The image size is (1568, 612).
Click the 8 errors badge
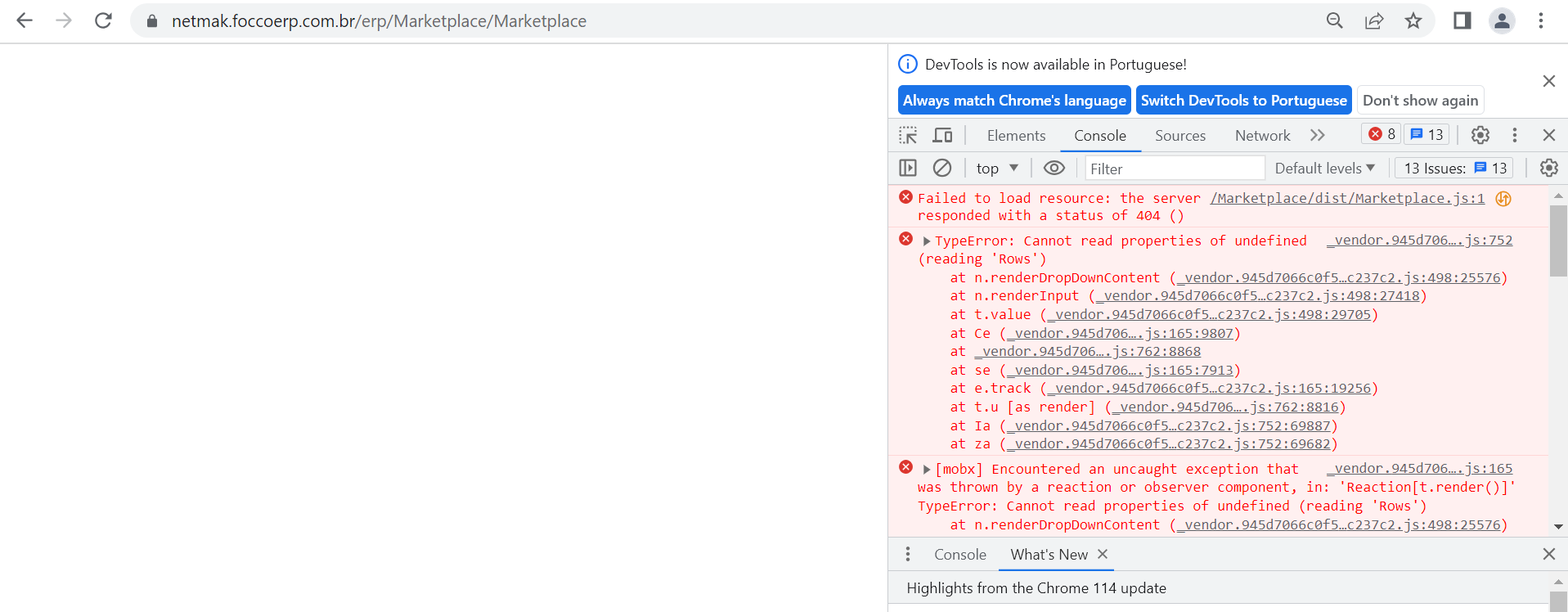coord(1382,134)
